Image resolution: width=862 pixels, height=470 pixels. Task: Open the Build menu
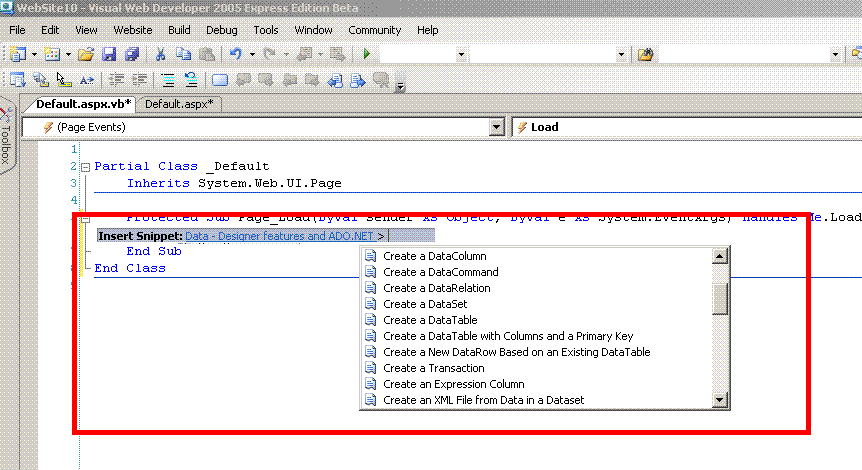coord(179,30)
